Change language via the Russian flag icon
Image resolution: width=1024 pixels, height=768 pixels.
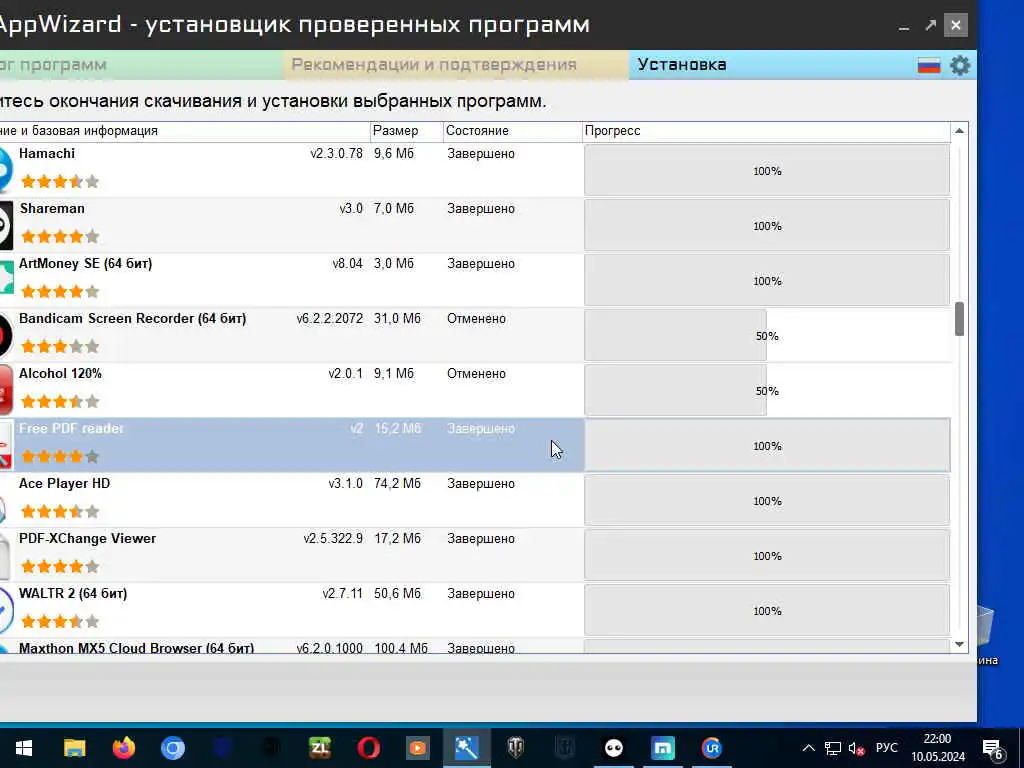tap(929, 65)
